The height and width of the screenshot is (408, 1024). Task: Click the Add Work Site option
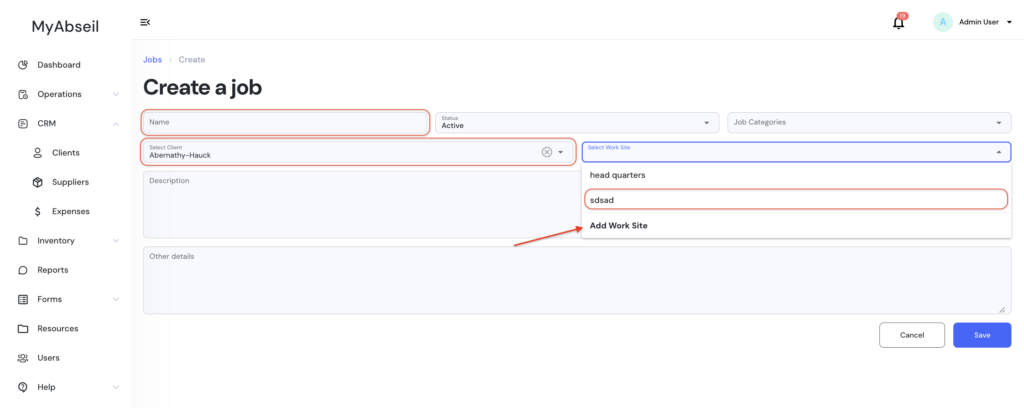coord(619,226)
